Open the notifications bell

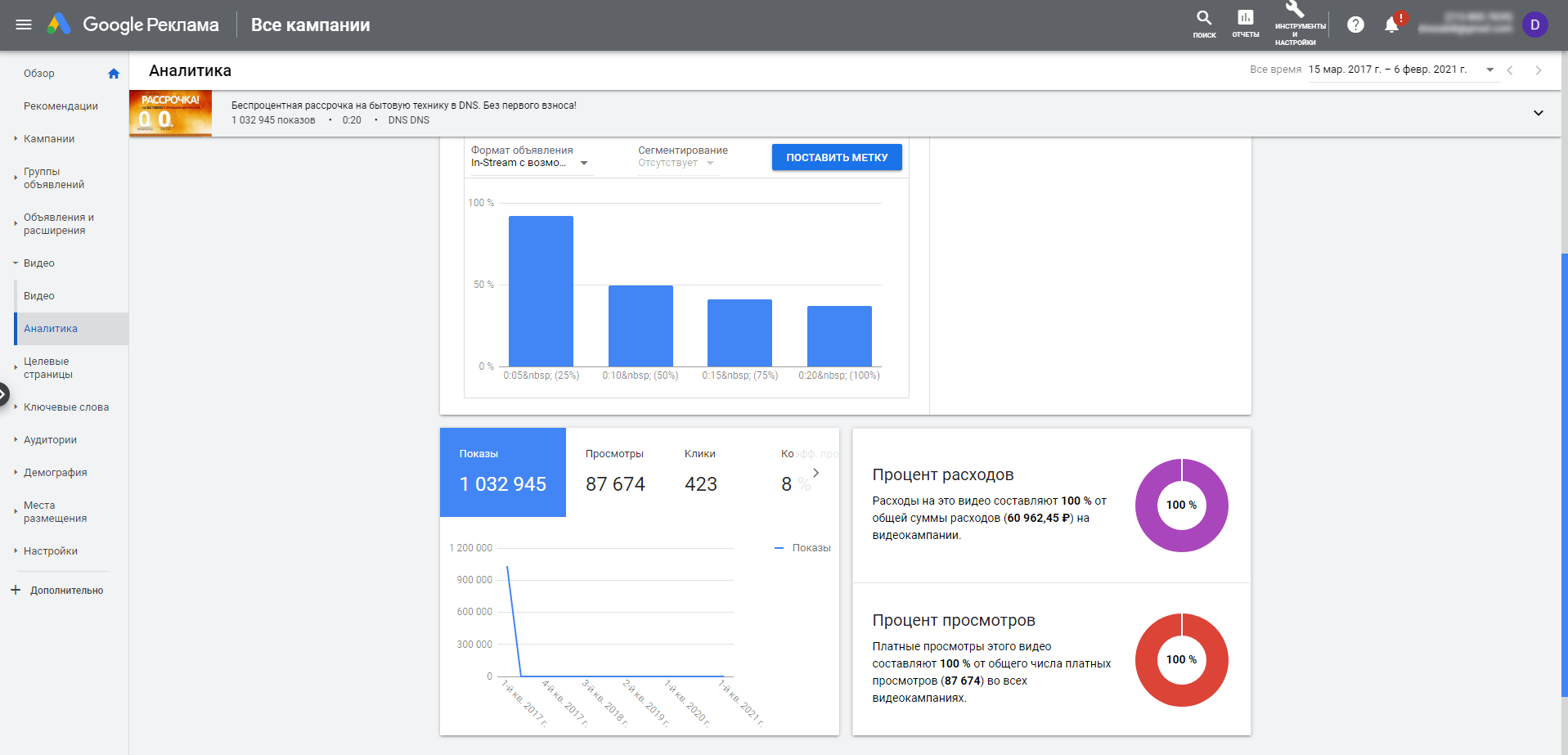(1392, 25)
